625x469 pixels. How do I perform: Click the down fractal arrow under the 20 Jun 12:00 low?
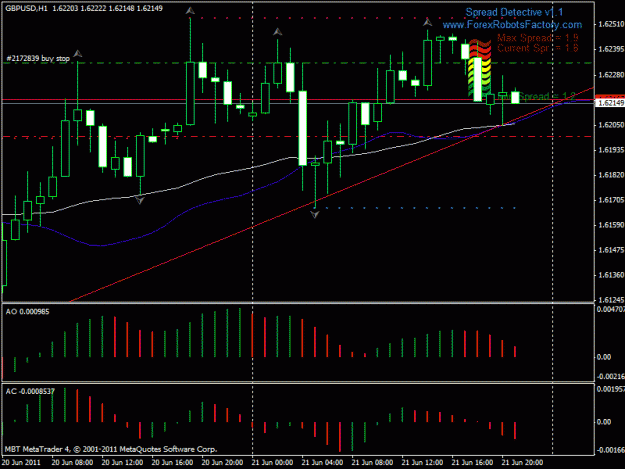tap(140, 200)
